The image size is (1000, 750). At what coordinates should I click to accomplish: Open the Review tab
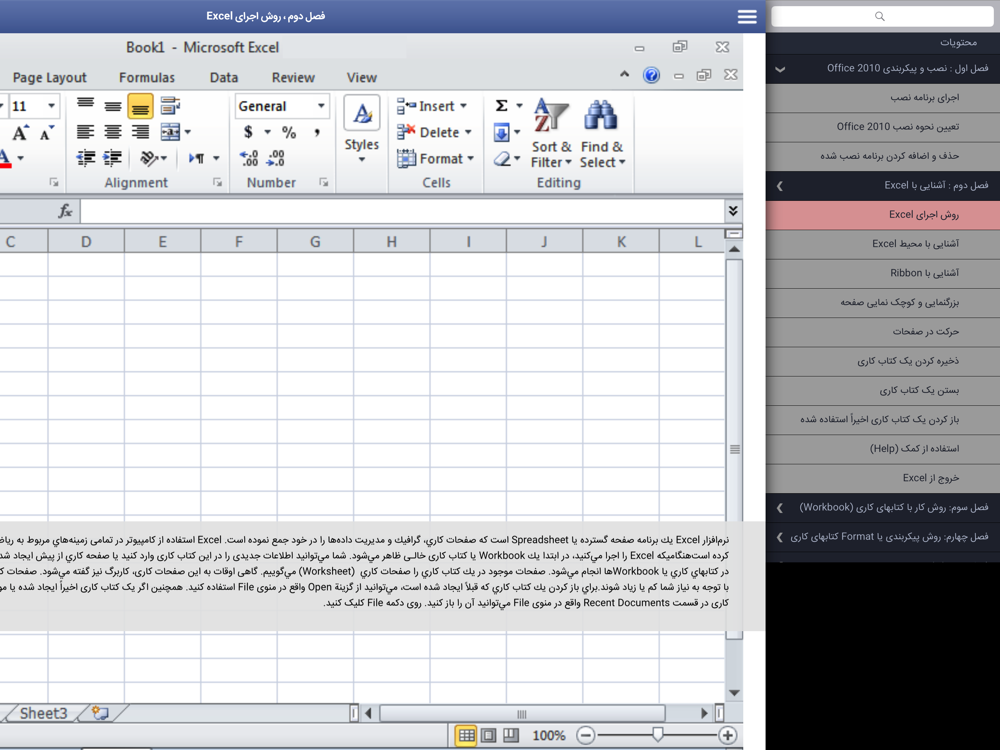293,77
